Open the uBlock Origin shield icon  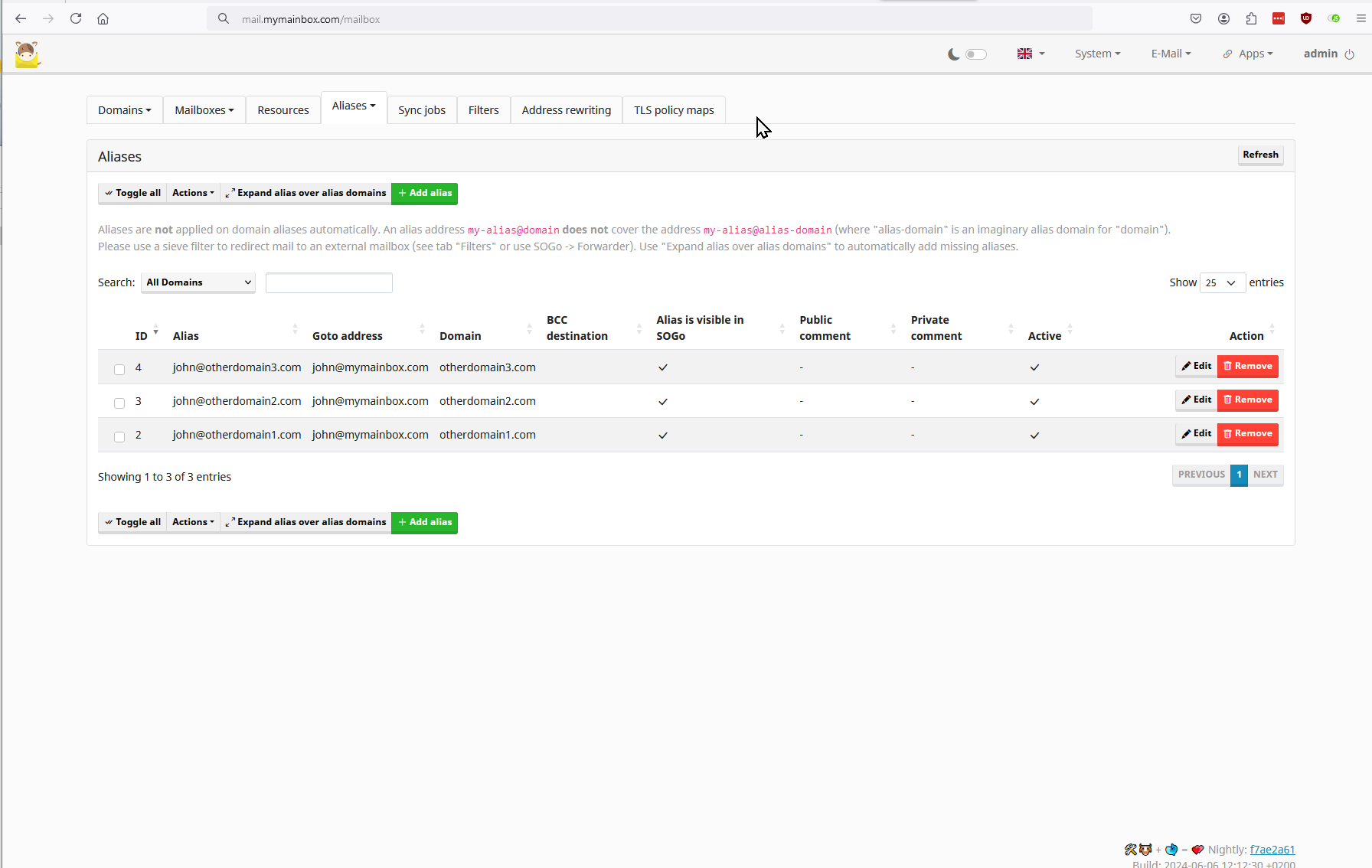click(1306, 19)
